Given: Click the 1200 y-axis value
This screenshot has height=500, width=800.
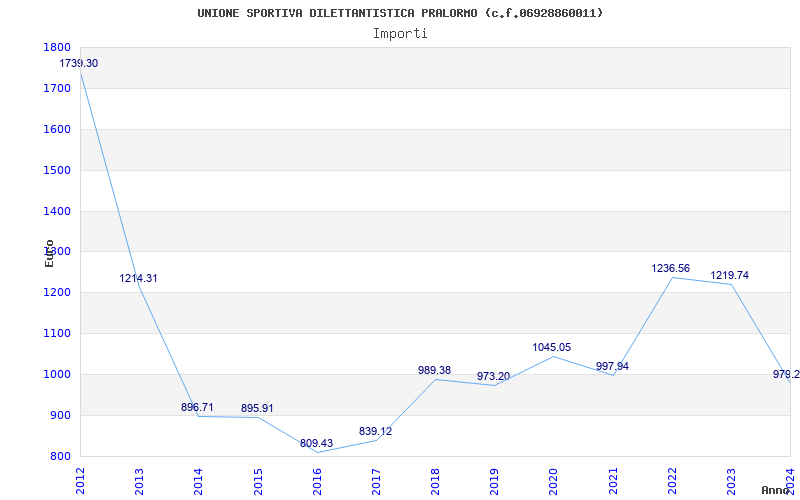Looking at the screenshot, I should pos(55,293).
